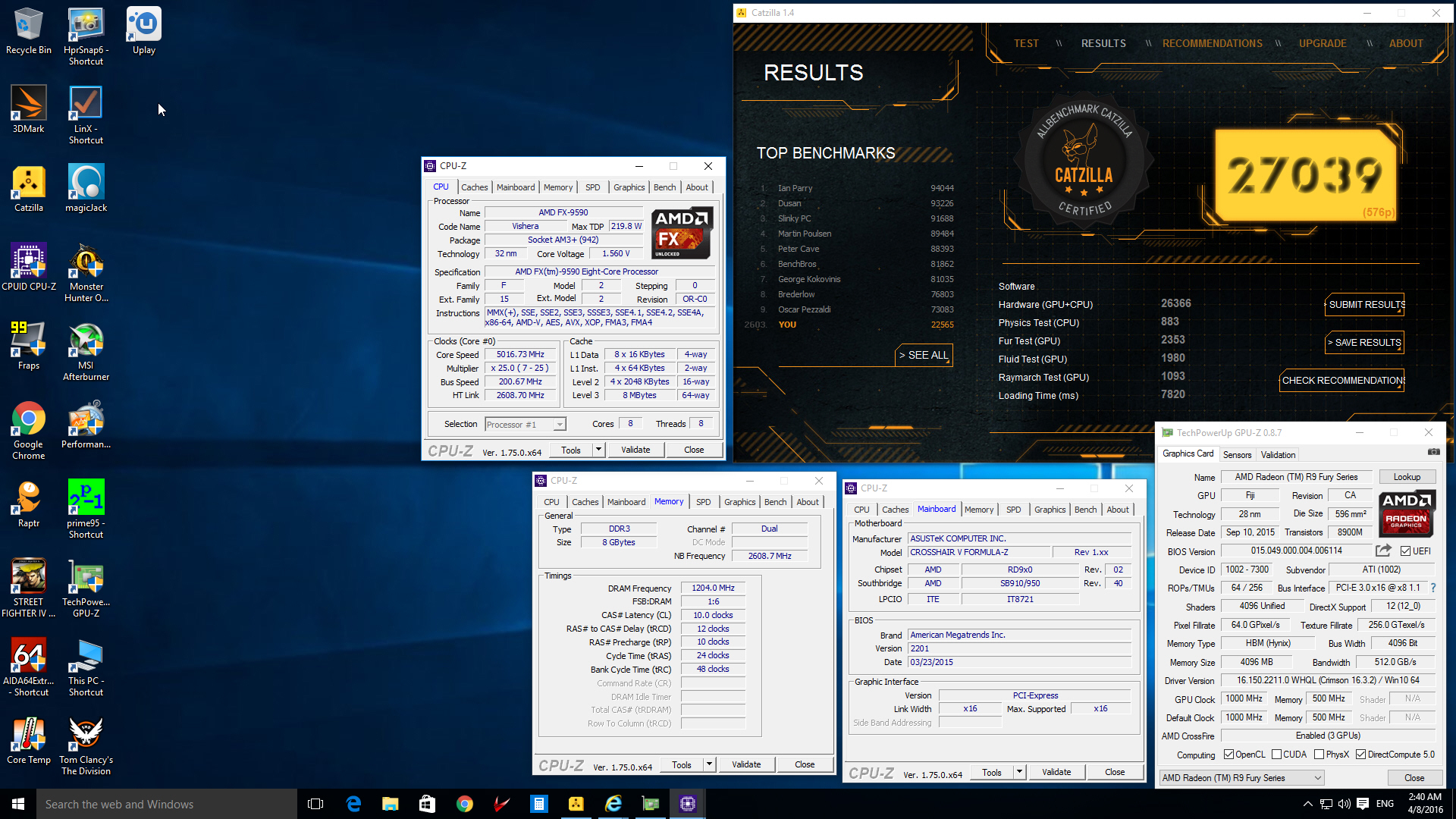Open the Google Chrome desktop icon
Viewport: 1456px width, 819px height.
(x=28, y=431)
